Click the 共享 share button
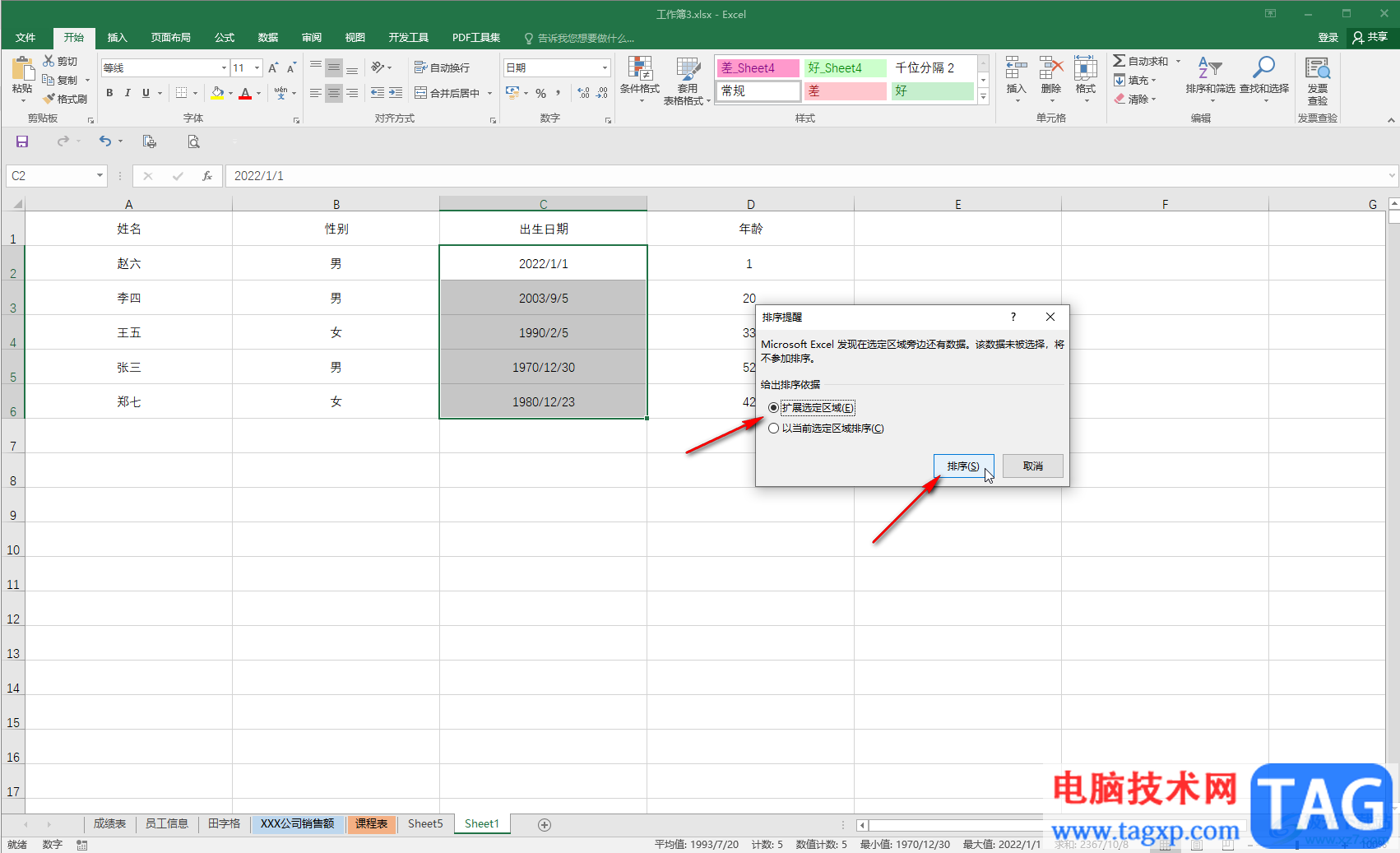Viewport: 1400px width, 853px height. point(1370,37)
